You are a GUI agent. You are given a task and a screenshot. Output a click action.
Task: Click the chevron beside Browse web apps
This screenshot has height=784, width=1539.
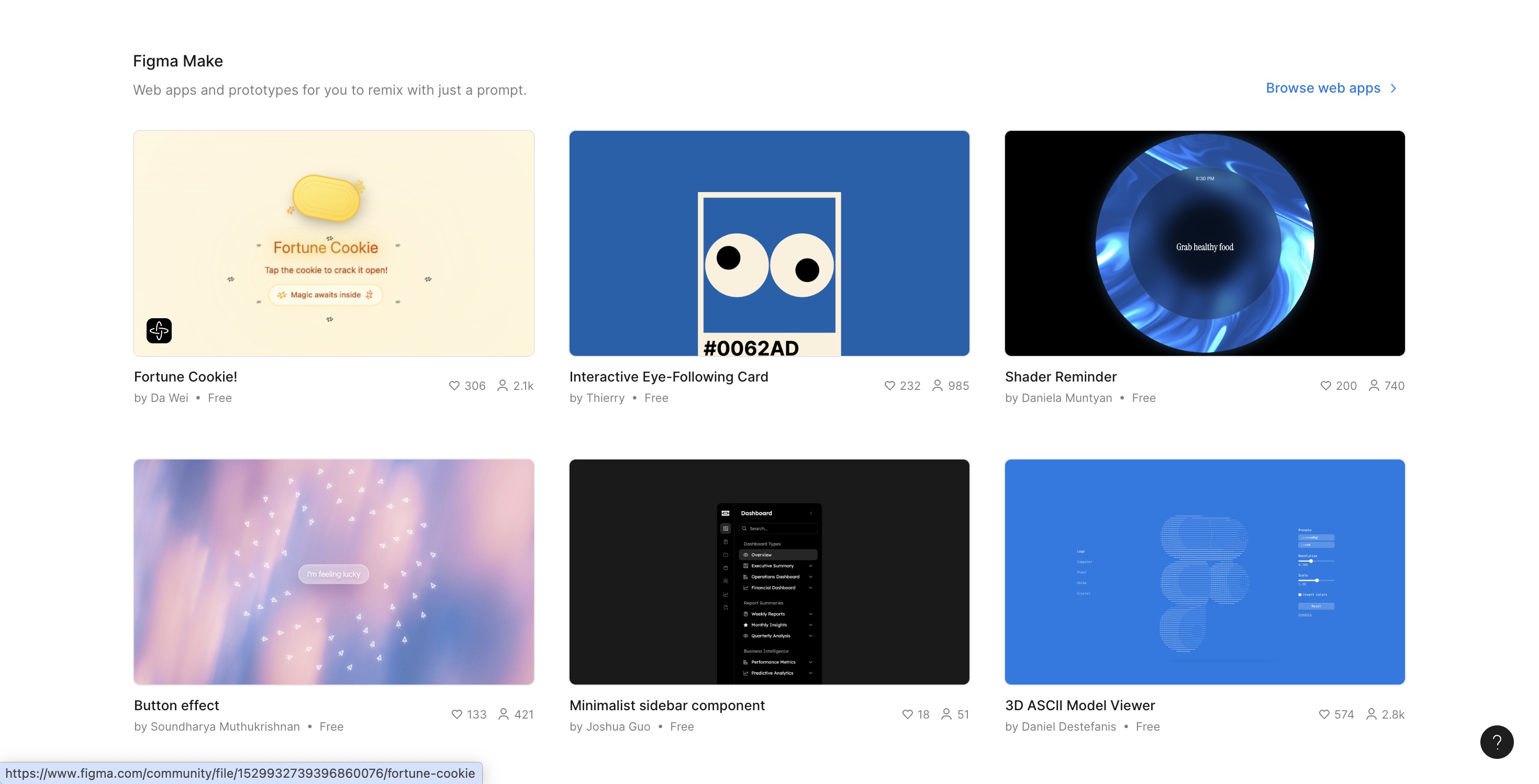click(1393, 88)
